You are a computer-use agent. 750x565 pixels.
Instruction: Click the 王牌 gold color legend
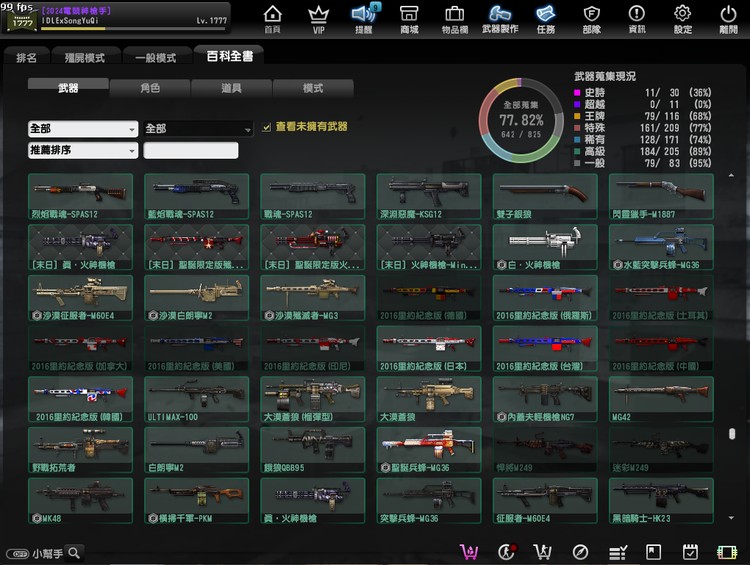point(577,116)
